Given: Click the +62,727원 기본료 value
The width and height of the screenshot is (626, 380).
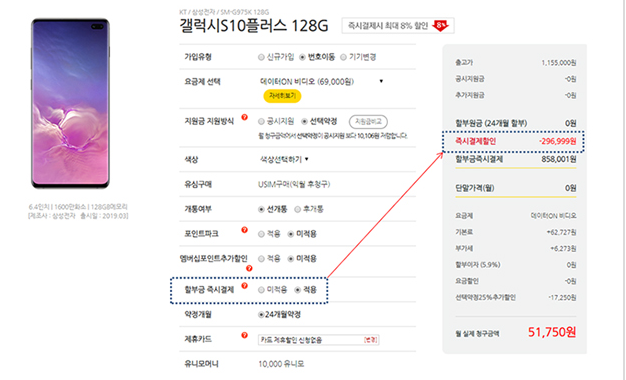Looking at the screenshot, I should coord(561,232).
